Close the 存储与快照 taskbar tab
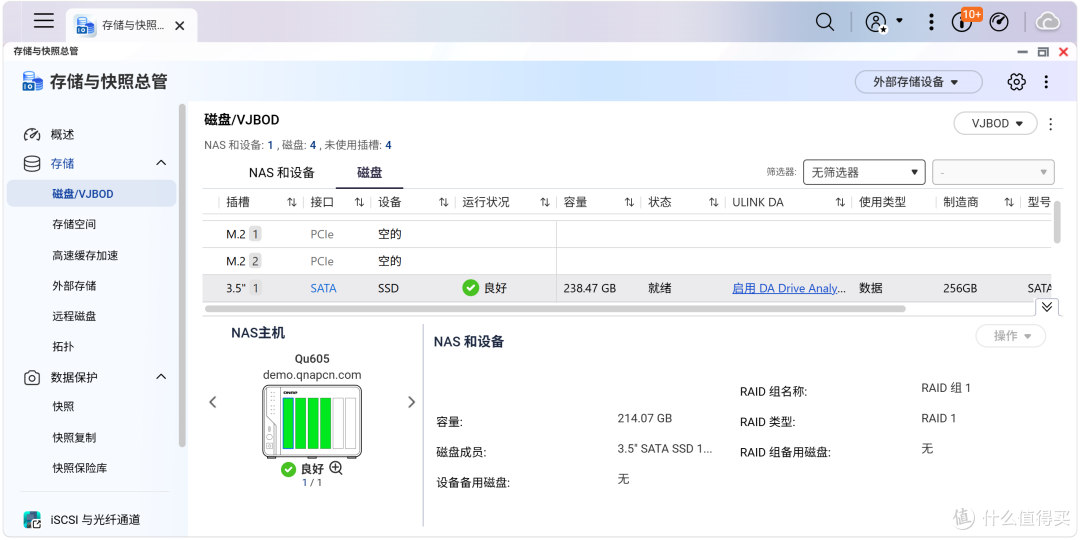The image size is (1080, 540). coord(179,26)
